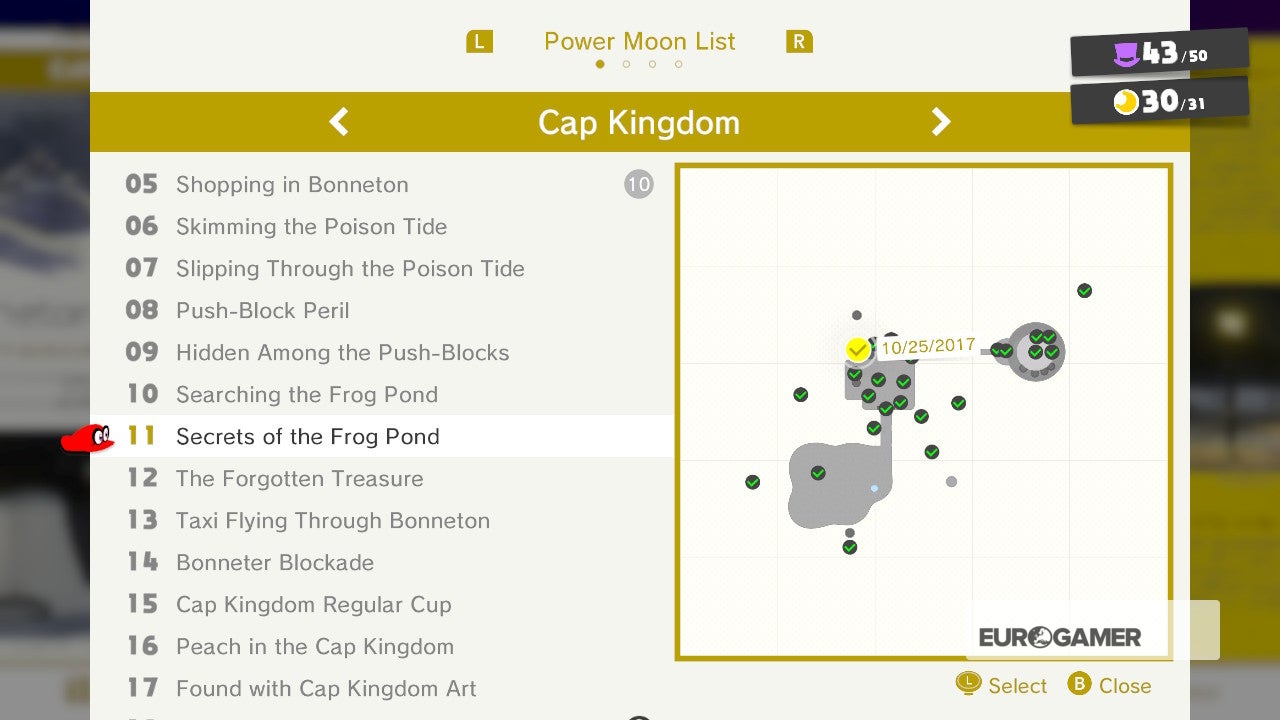
Task: Click the bottom green checkmark below pond
Action: [850, 547]
